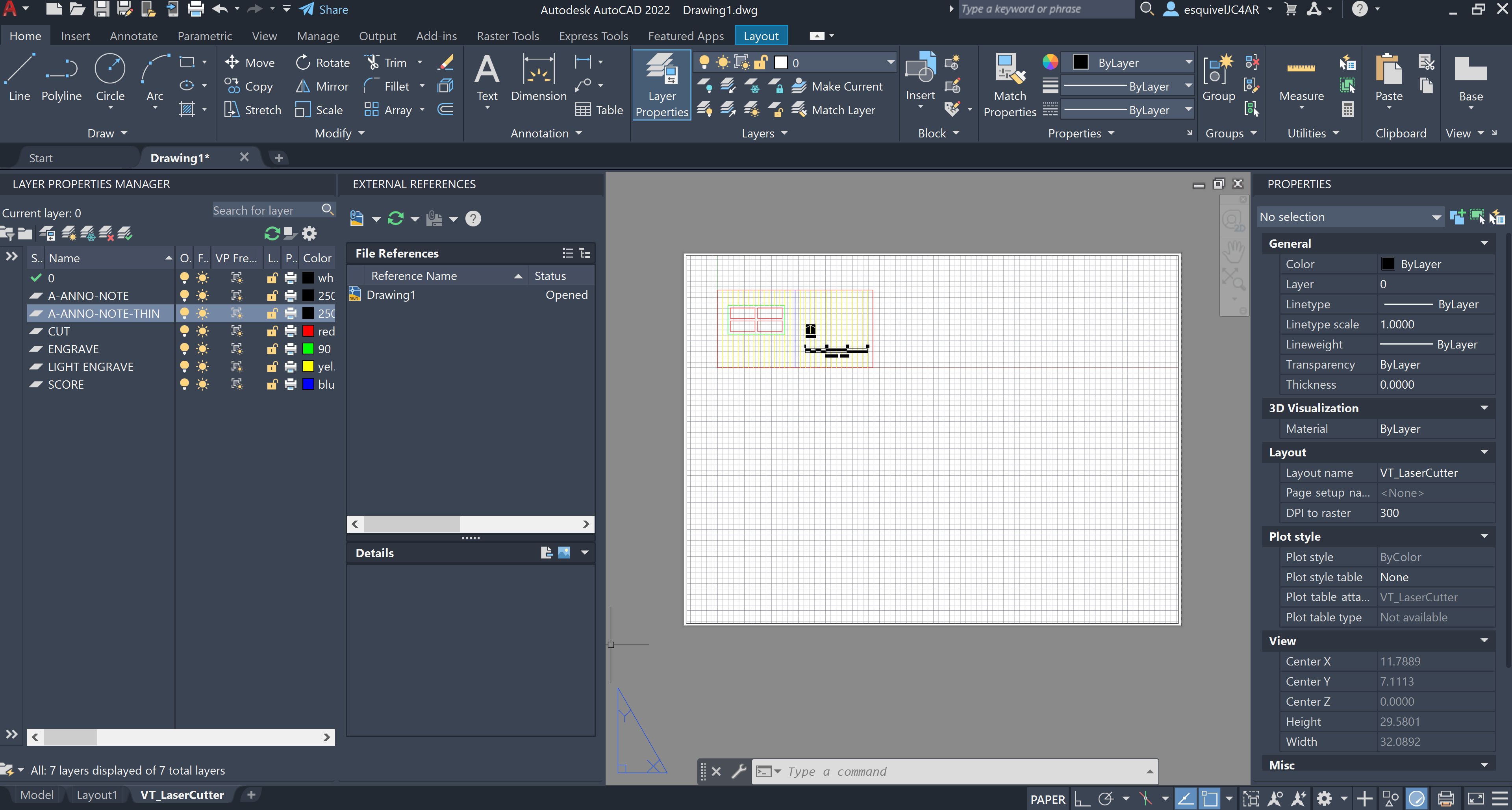Click the Attach DWG icon in External References

click(356, 219)
